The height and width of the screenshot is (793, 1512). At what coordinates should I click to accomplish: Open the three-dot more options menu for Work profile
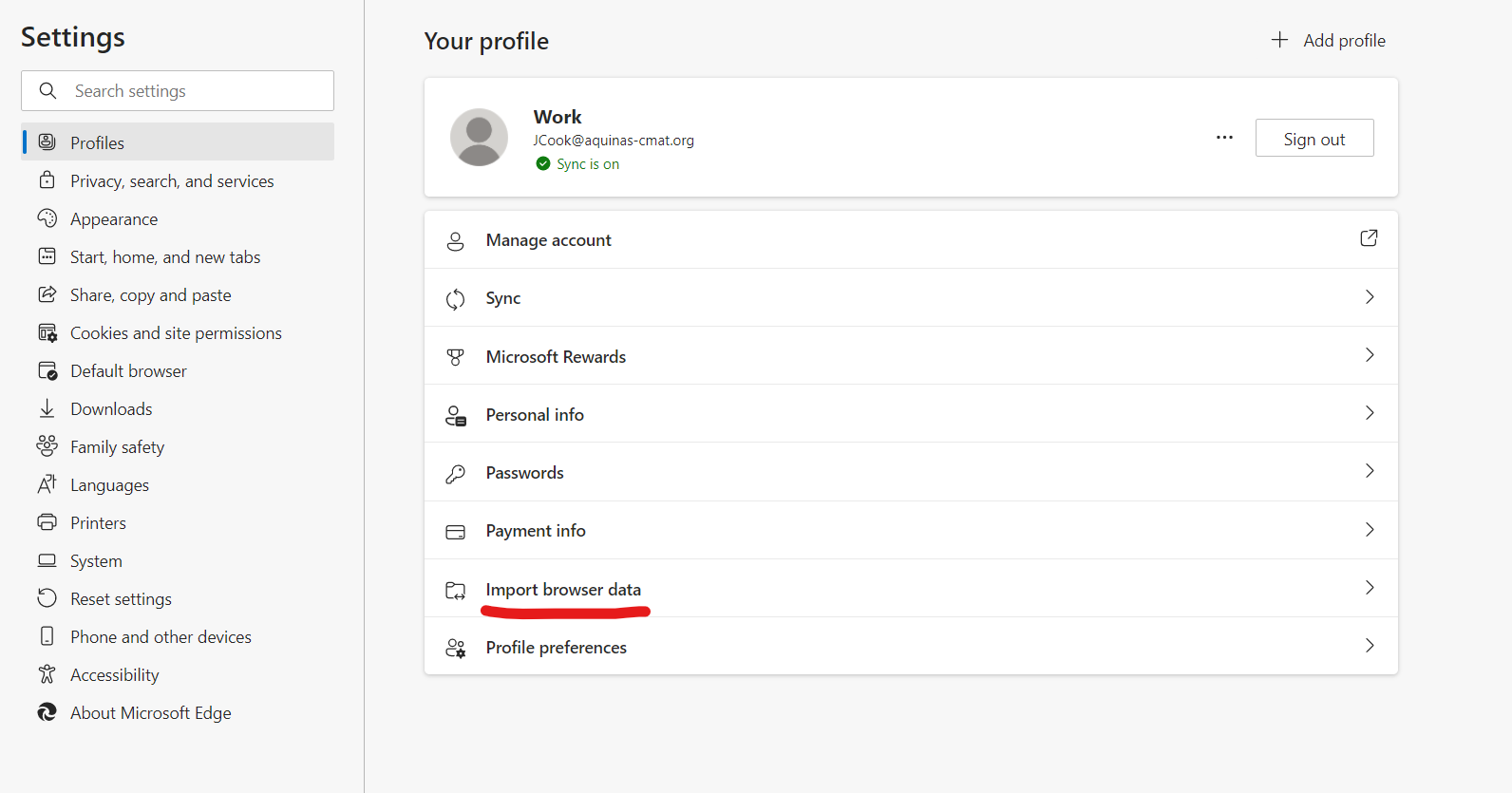[1224, 138]
